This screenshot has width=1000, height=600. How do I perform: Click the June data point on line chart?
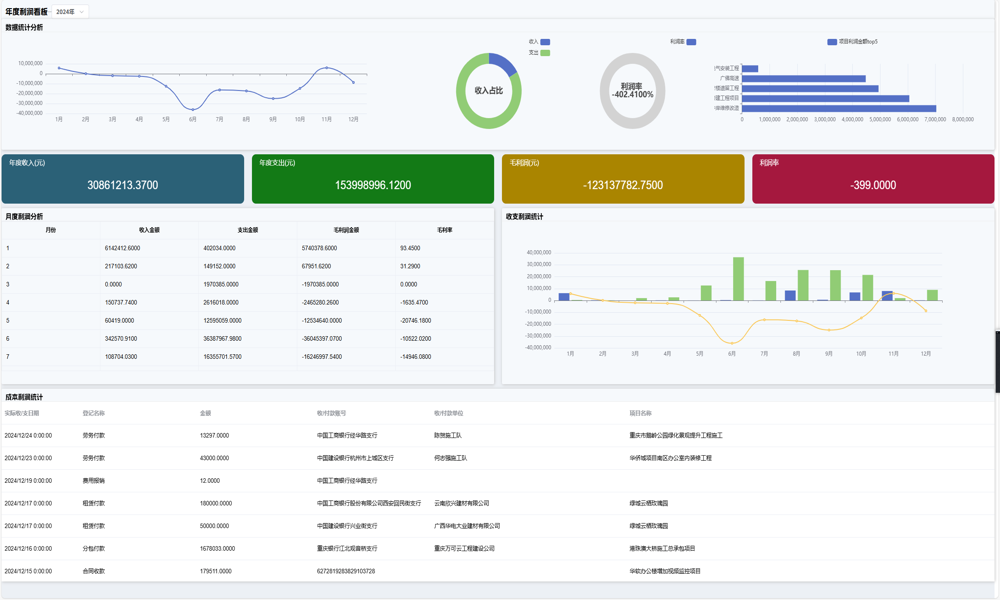(x=193, y=109)
